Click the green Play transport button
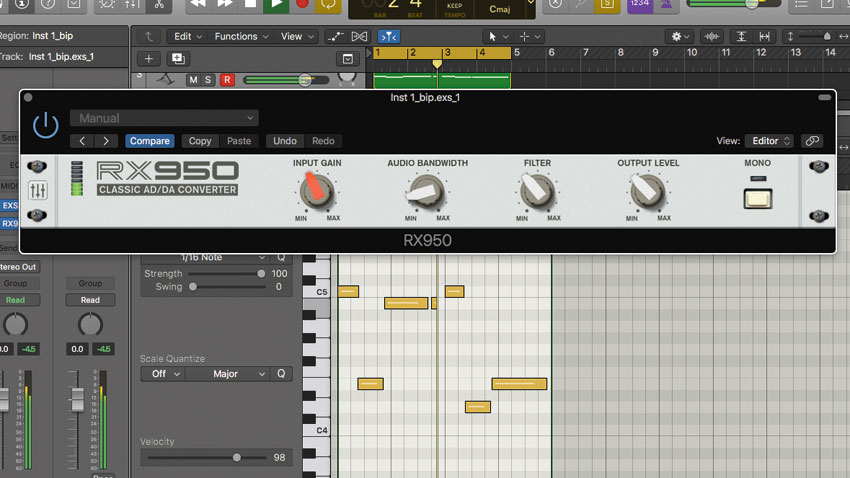 [276, 4]
